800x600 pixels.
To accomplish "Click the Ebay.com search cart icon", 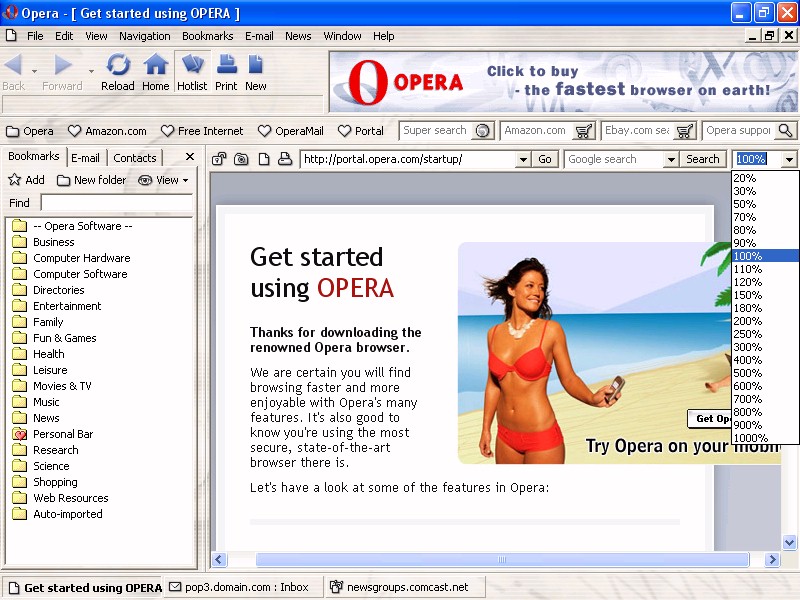I will (x=685, y=131).
